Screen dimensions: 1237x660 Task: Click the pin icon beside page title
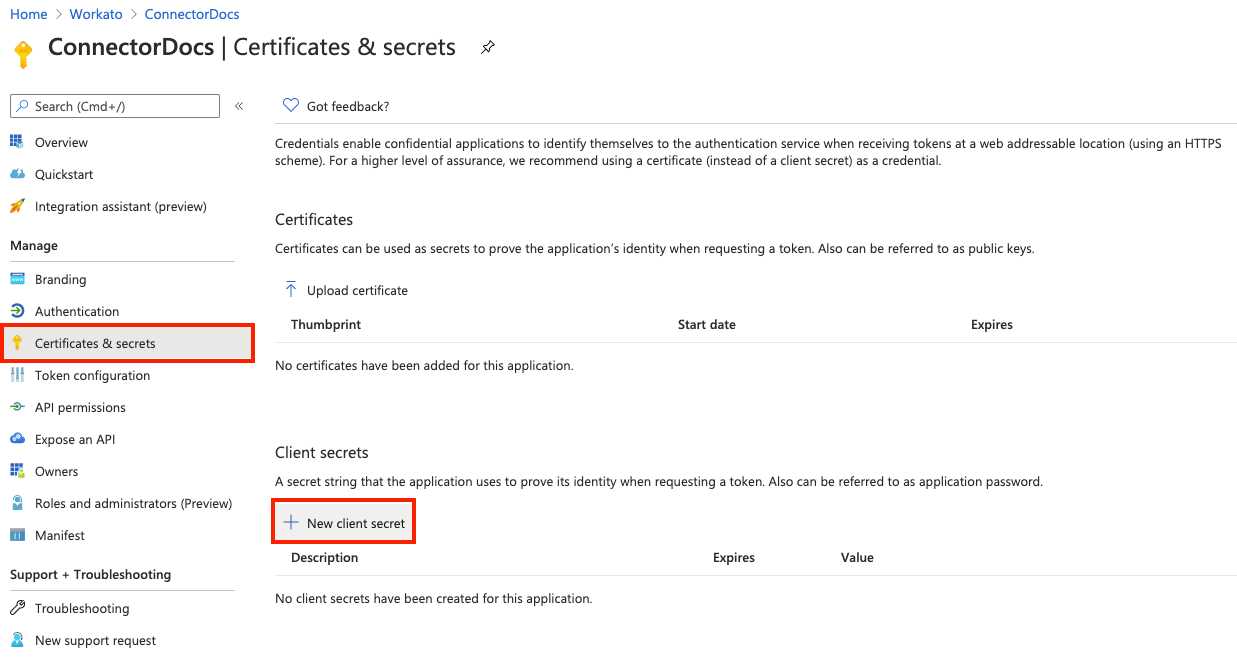point(488,47)
